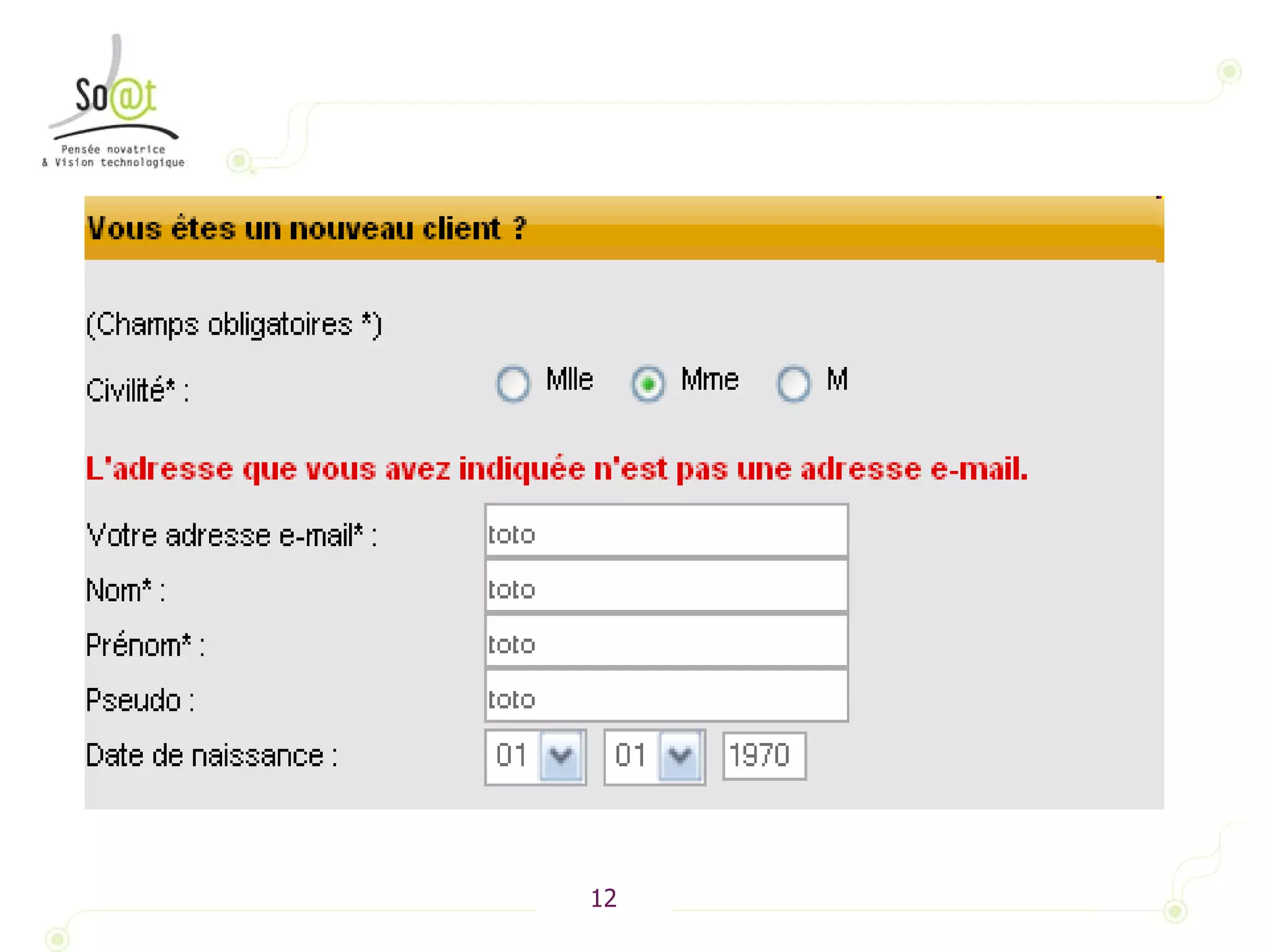Click into the Pseudo text field
This screenshot has height=952, width=1270.
pyautogui.click(x=666, y=697)
